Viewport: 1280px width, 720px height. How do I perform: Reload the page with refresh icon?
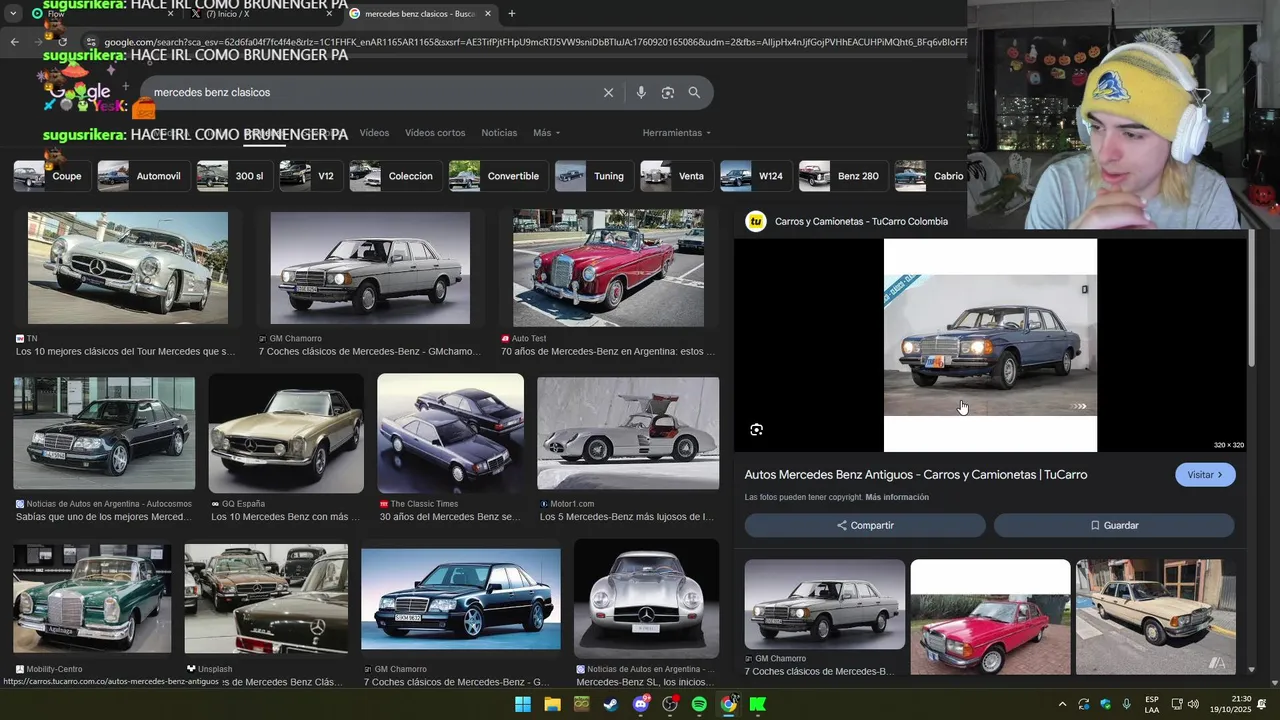[63, 42]
